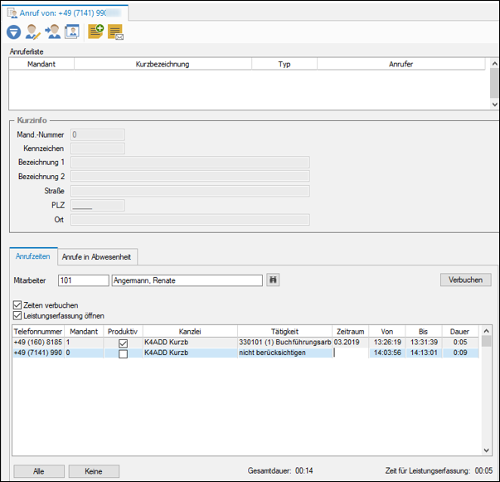Viewport: 500px width, 482px height.
Task: Click the Kurzbezeichnung column header
Action: 163,64
